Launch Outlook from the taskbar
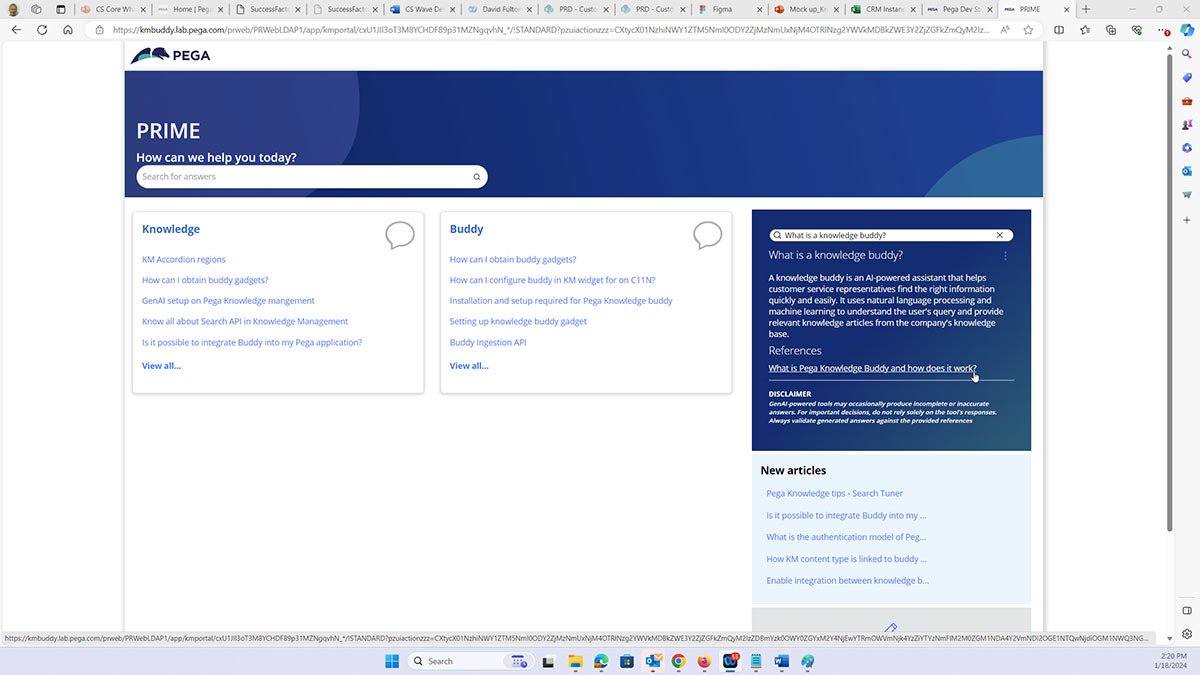1200x675 pixels. [x=653, y=661]
